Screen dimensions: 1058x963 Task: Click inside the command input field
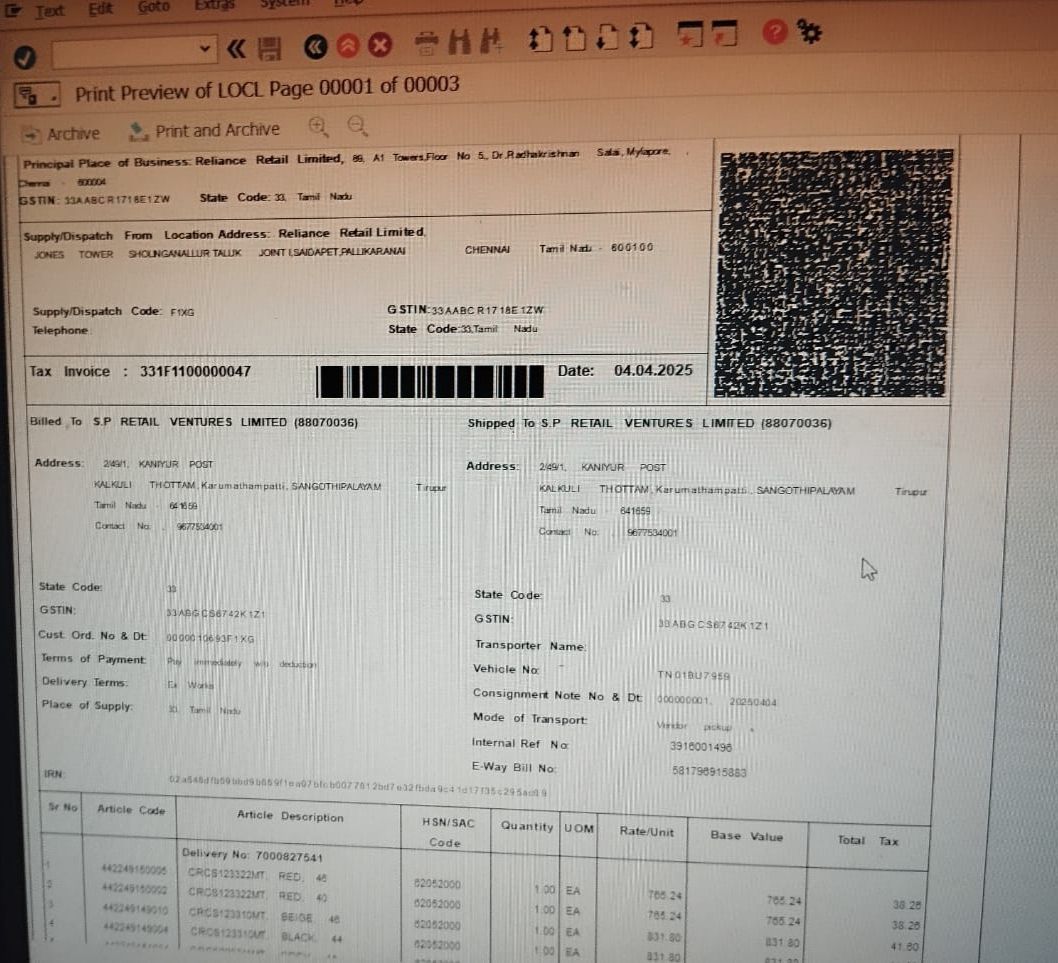[x=125, y=52]
